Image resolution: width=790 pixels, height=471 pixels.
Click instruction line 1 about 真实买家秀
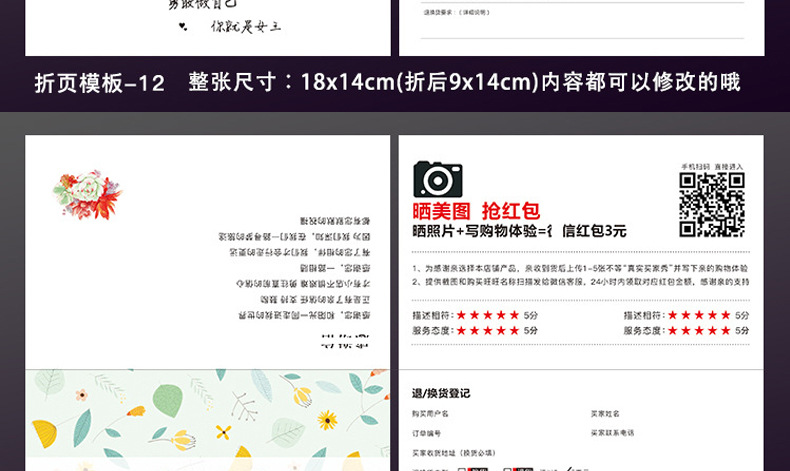click(580, 268)
